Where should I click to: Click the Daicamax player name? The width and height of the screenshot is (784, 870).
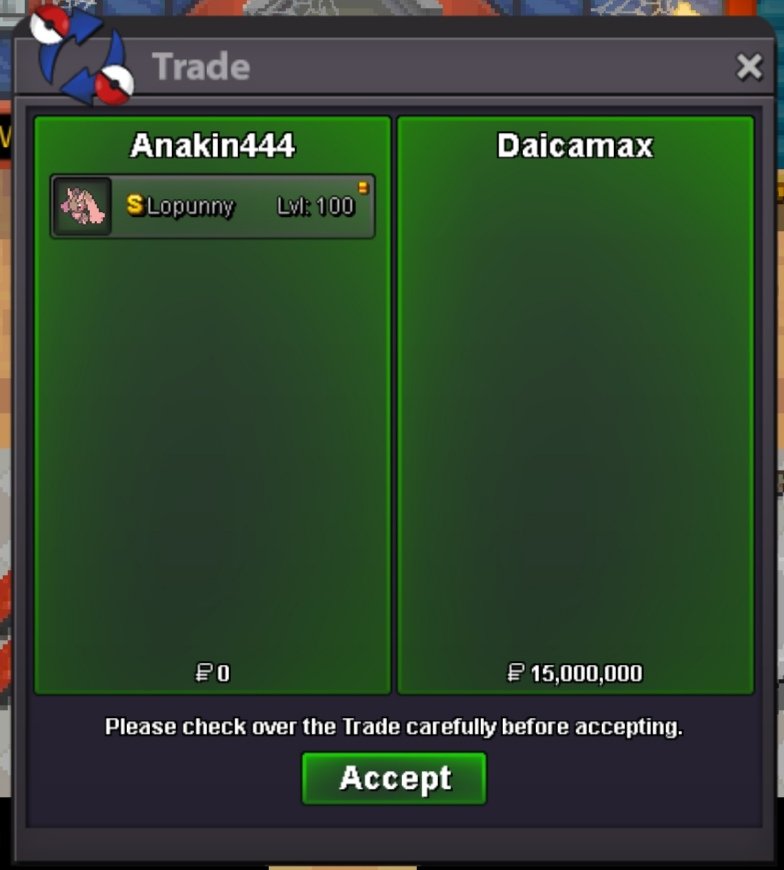pyautogui.click(x=575, y=145)
